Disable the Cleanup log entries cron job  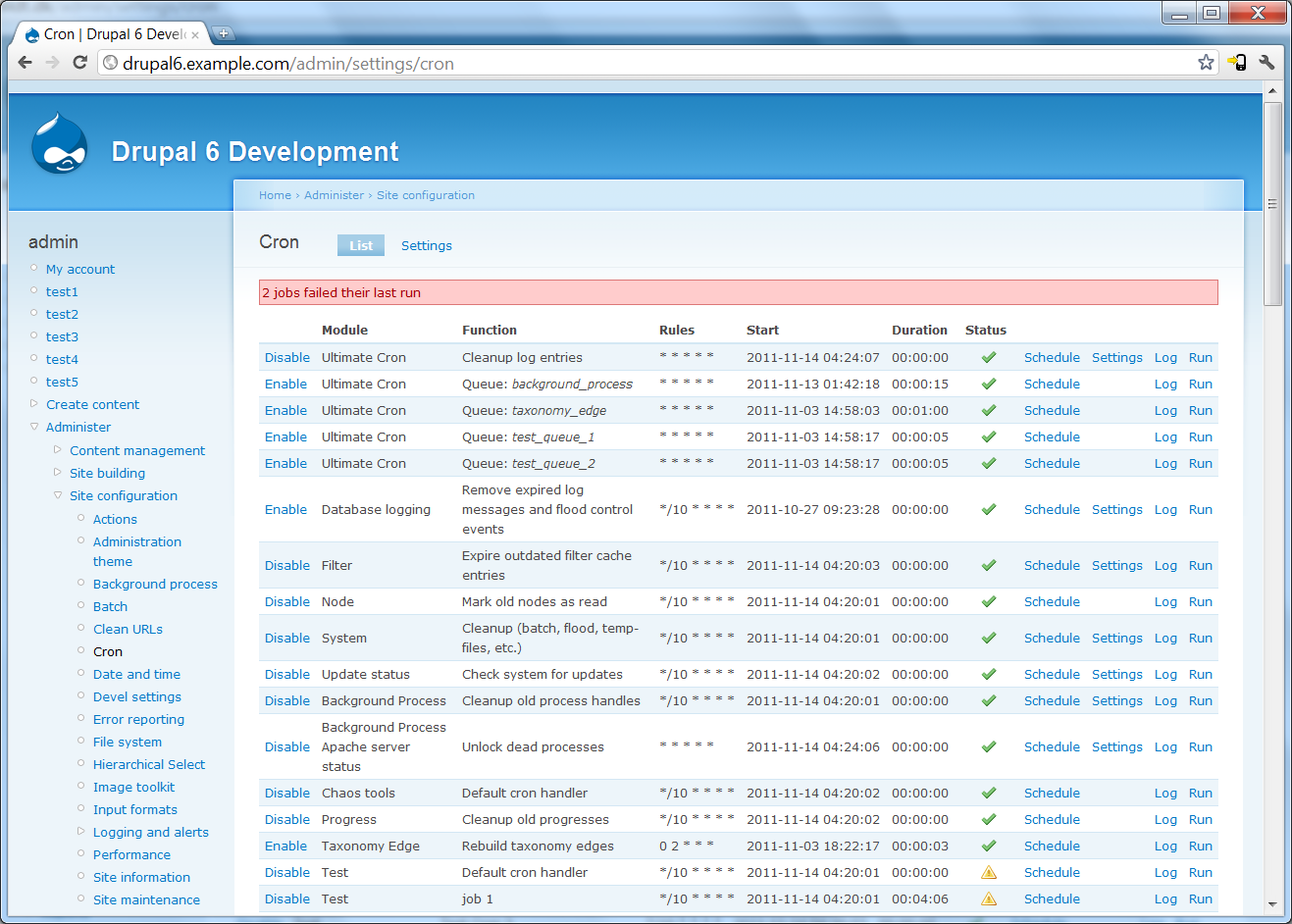click(286, 357)
